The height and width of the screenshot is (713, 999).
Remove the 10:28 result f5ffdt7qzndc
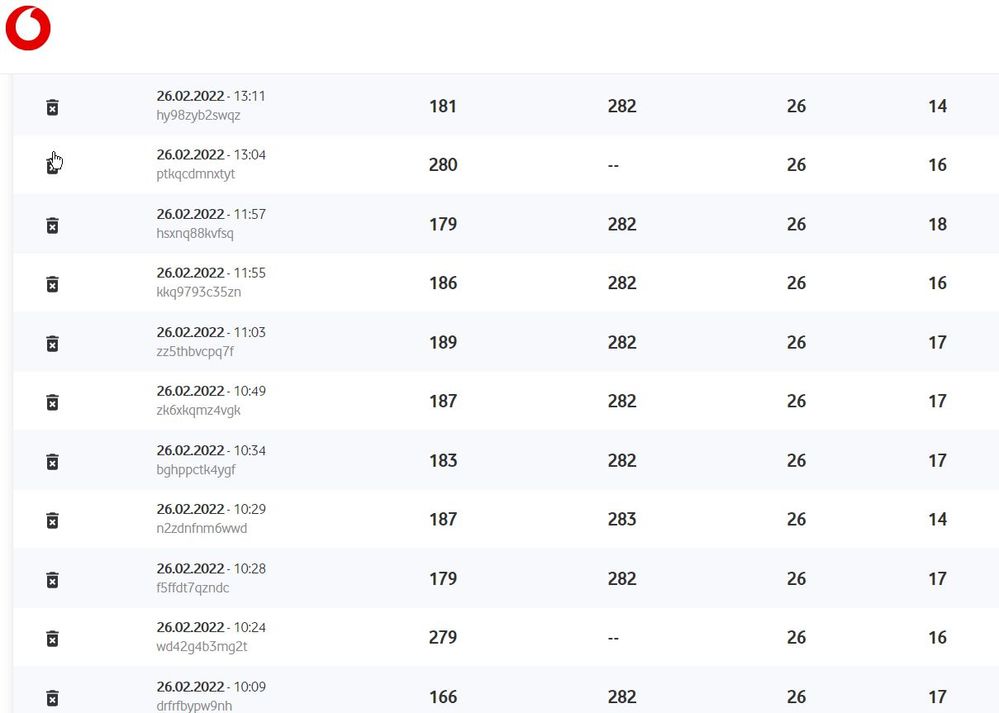point(53,580)
